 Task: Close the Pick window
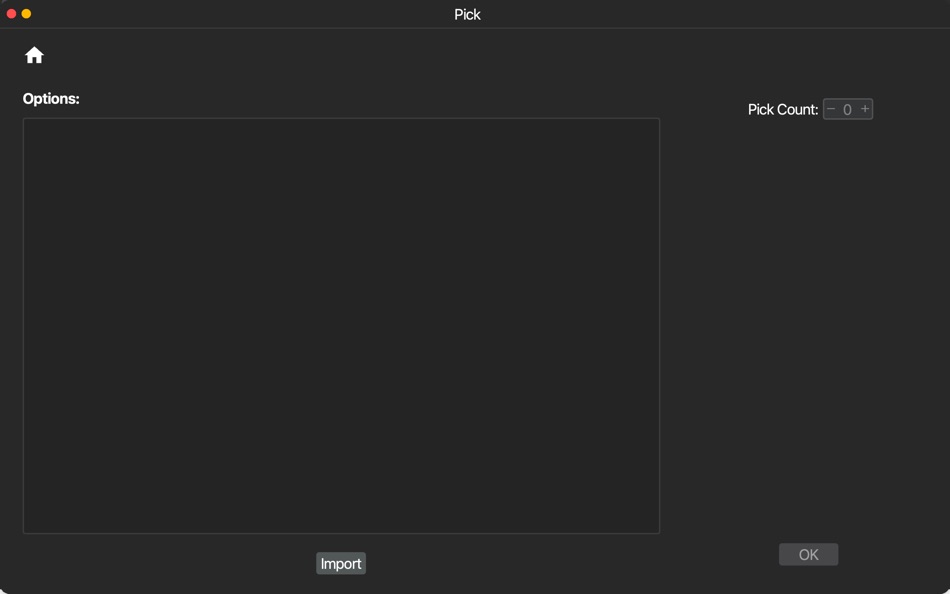[11, 13]
